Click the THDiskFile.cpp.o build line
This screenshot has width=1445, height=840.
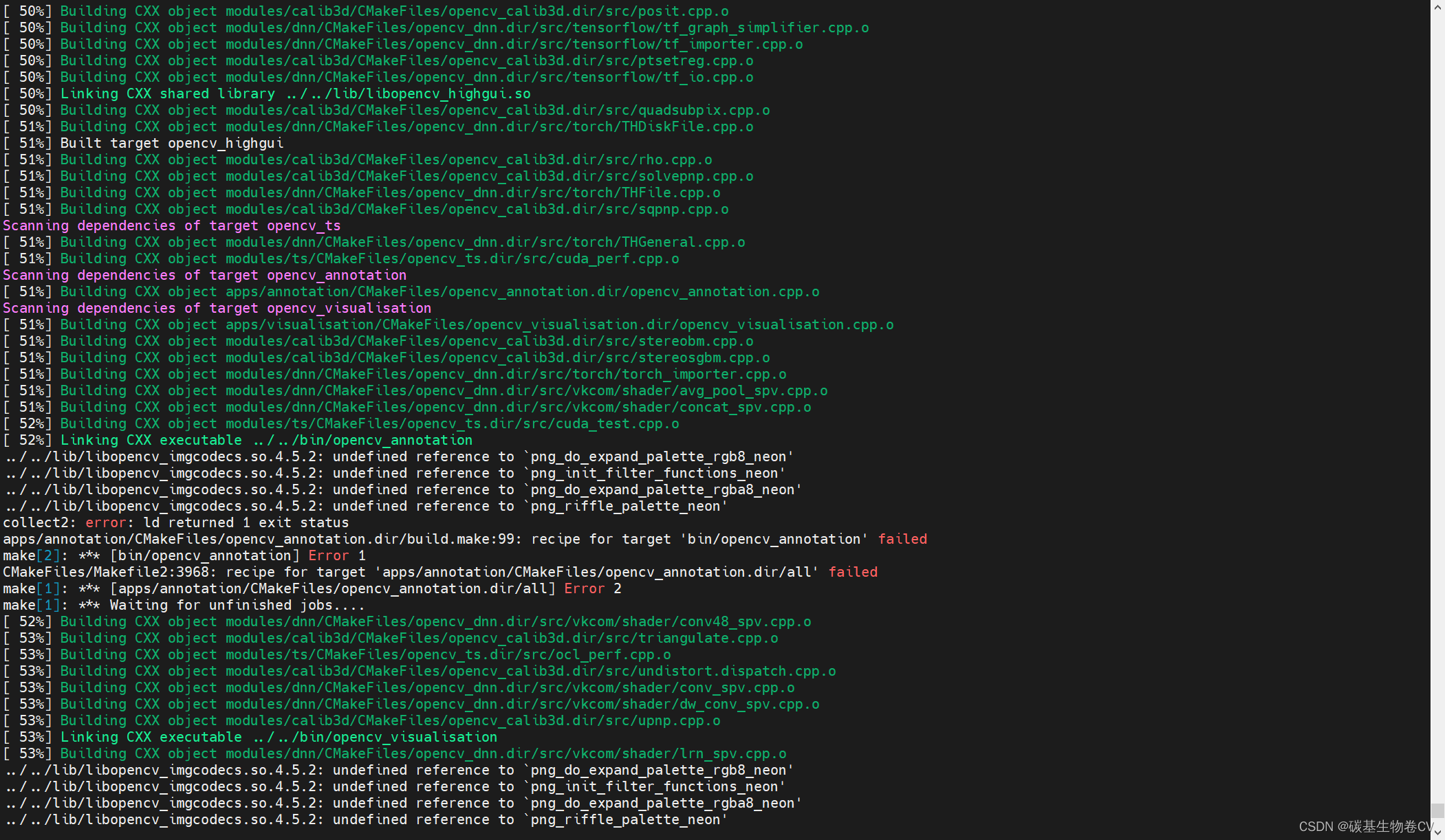(x=378, y=126)
